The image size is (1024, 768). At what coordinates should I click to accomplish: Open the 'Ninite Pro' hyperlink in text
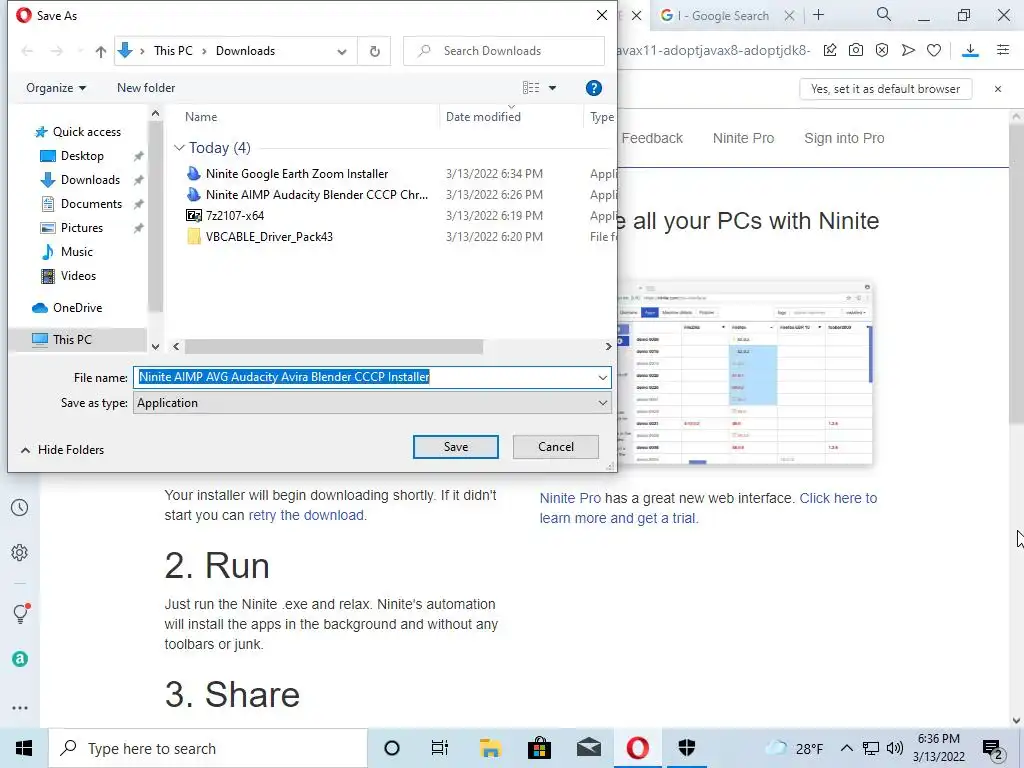(x=570, y=498)
